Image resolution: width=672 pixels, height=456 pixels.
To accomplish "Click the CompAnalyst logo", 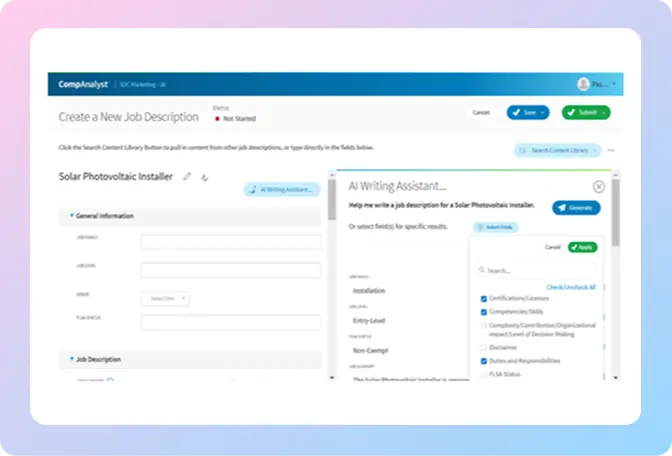I will (x=81, y=84).
